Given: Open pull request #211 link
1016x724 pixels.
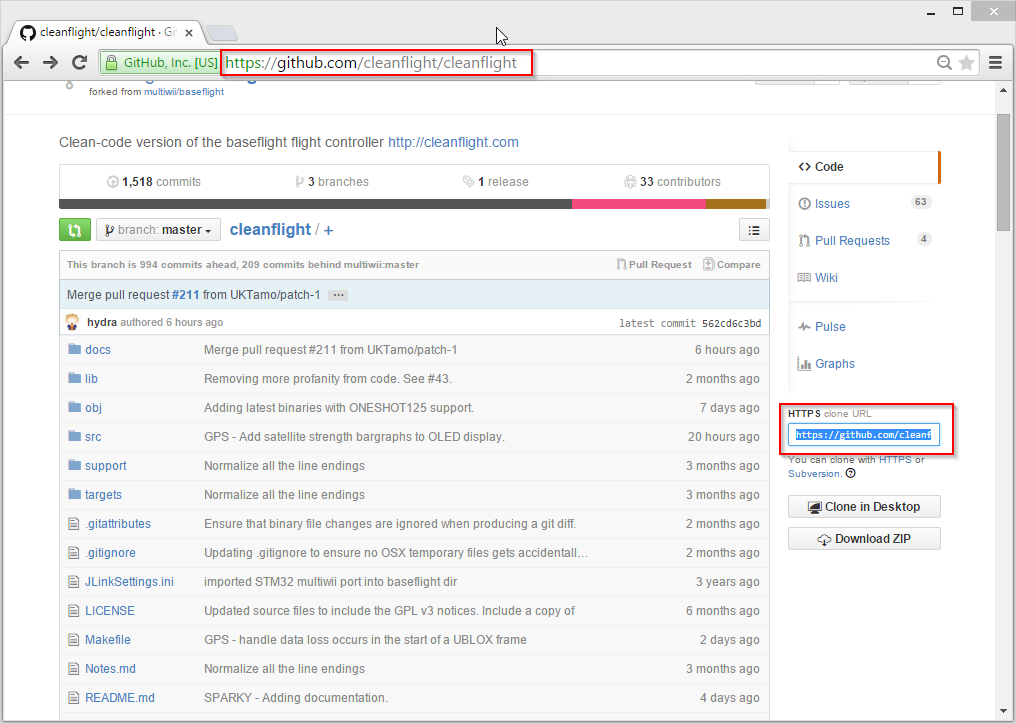Looking at the screenshot, I should point(185,295).
